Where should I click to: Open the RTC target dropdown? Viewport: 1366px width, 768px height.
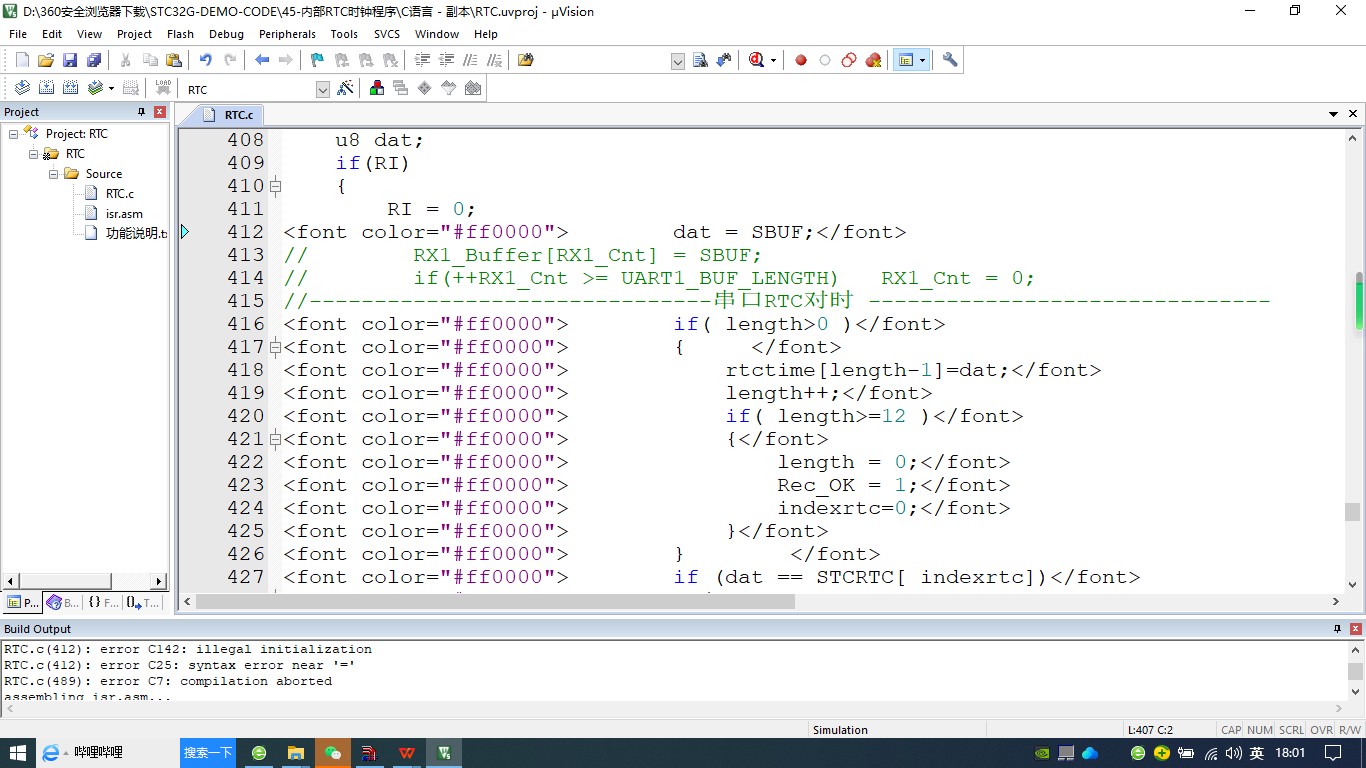[322, 90]
